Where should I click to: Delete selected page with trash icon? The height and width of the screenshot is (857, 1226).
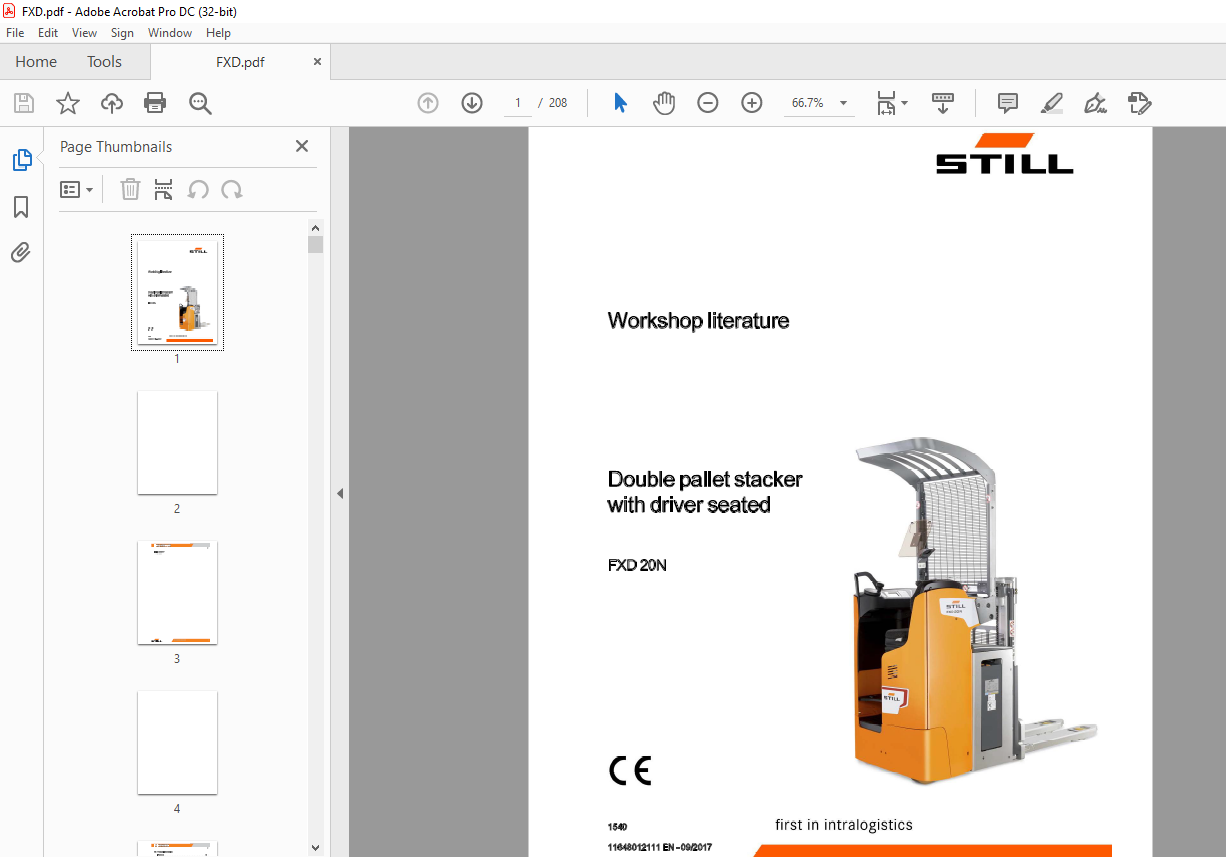click(130, 189)
